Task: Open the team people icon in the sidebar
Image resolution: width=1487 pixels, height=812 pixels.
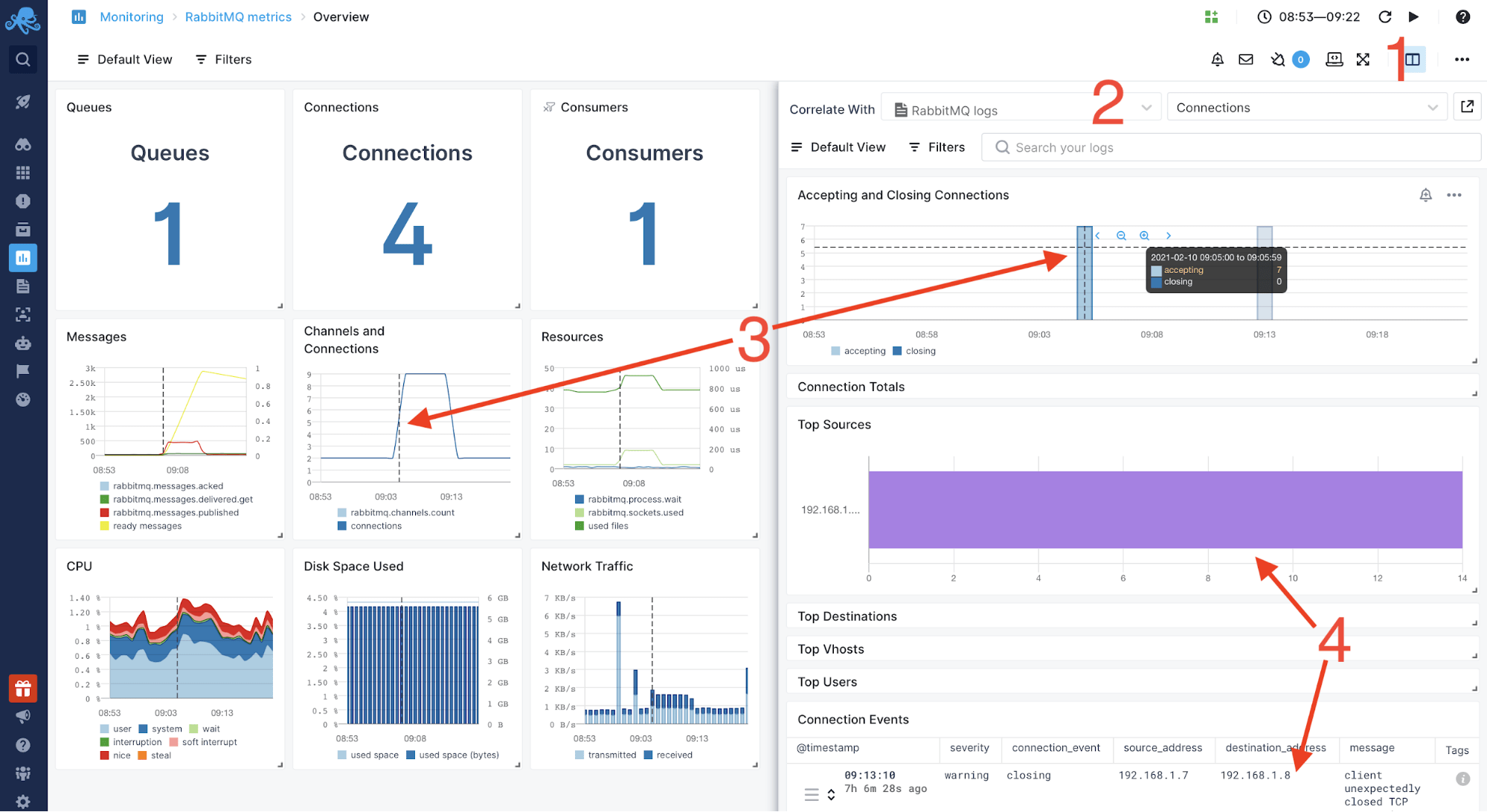Action: [23, 773]
